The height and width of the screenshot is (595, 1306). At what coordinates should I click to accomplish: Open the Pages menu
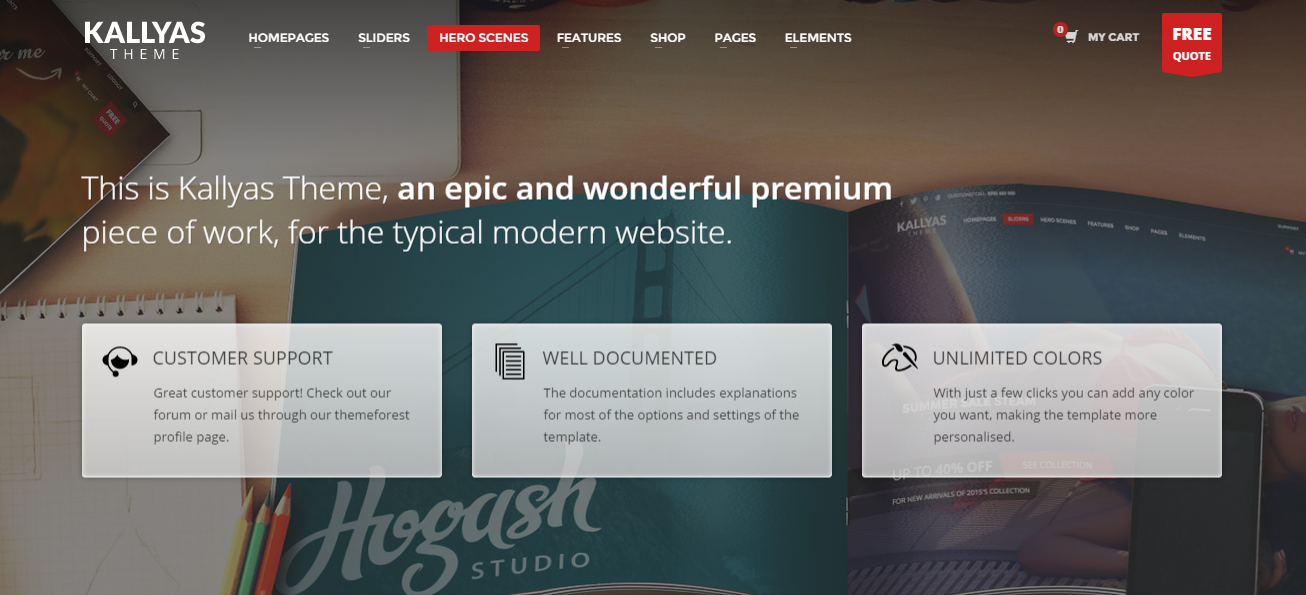point(735,38)
